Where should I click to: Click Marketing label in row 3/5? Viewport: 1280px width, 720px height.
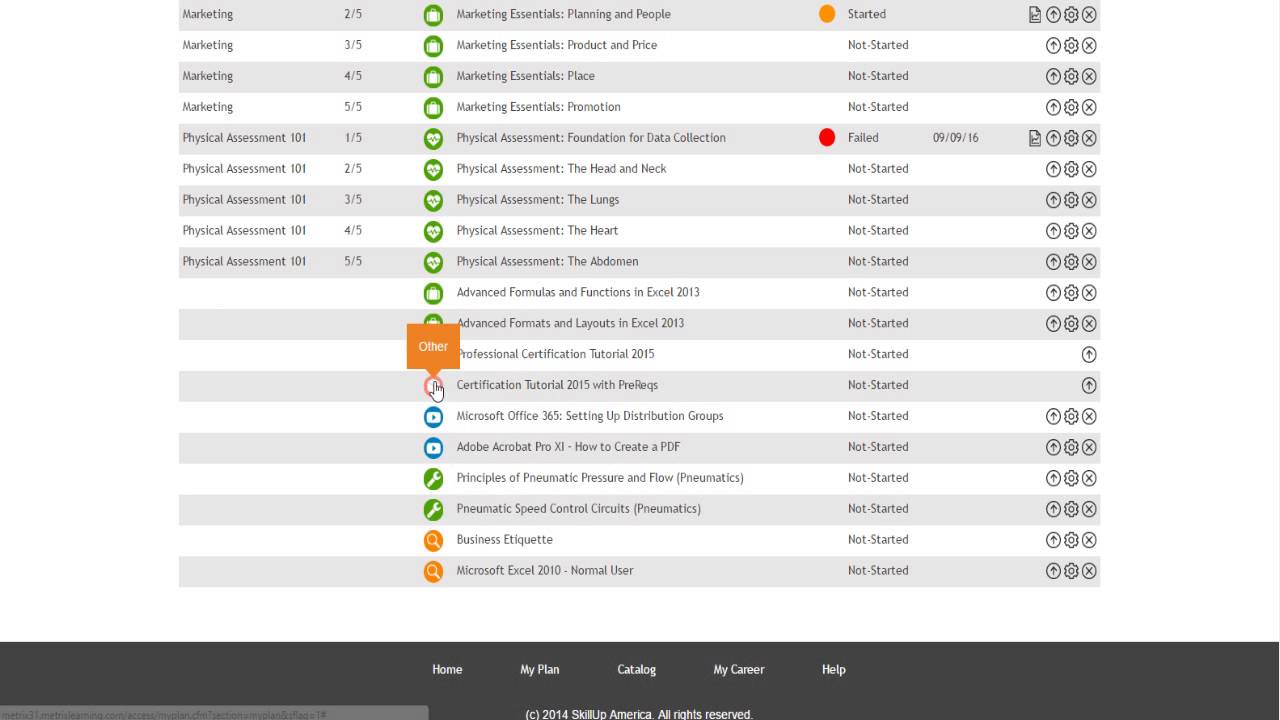[208, 45]
